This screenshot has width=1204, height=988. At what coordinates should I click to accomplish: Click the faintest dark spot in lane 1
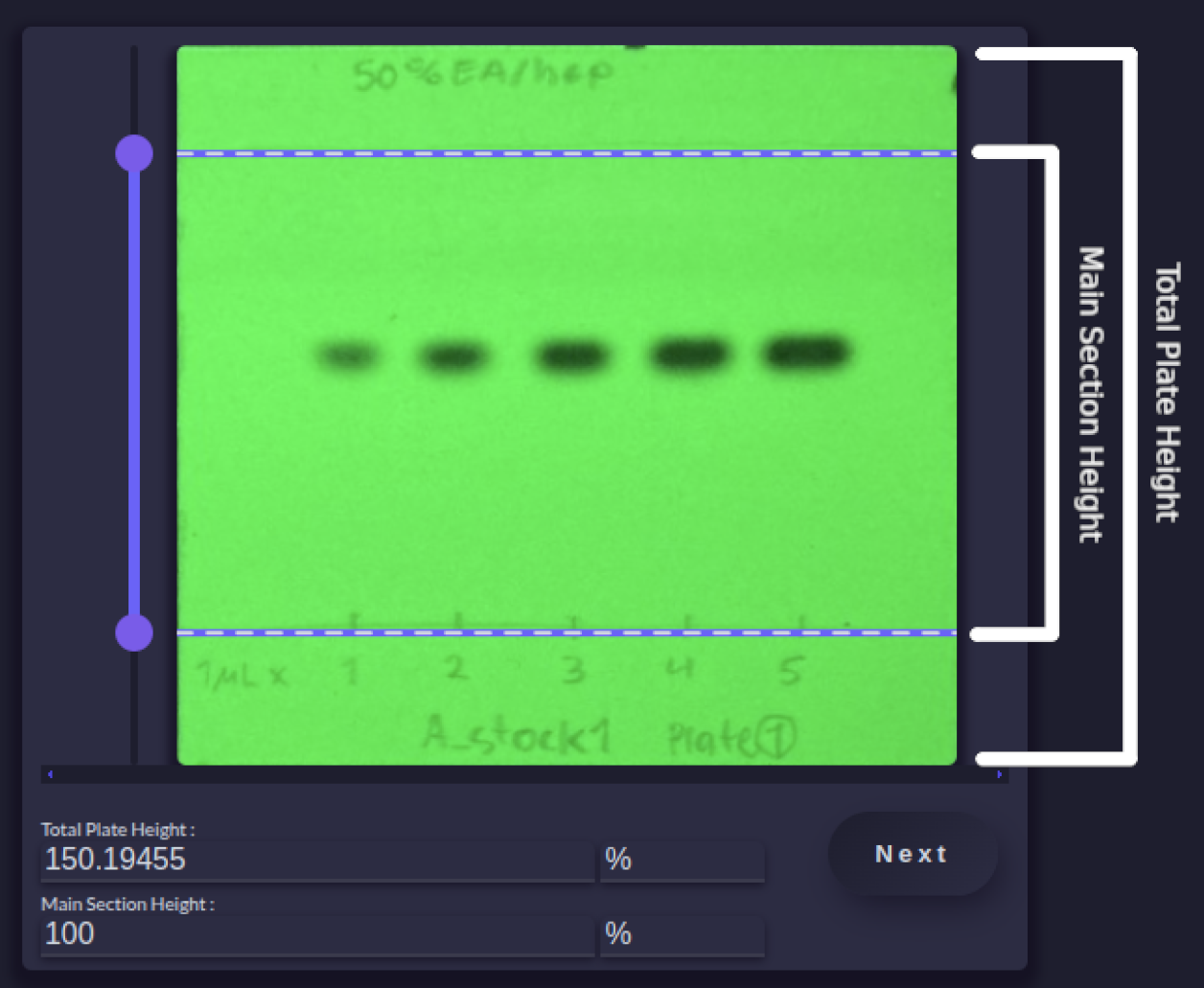click(x=347, y=356)
